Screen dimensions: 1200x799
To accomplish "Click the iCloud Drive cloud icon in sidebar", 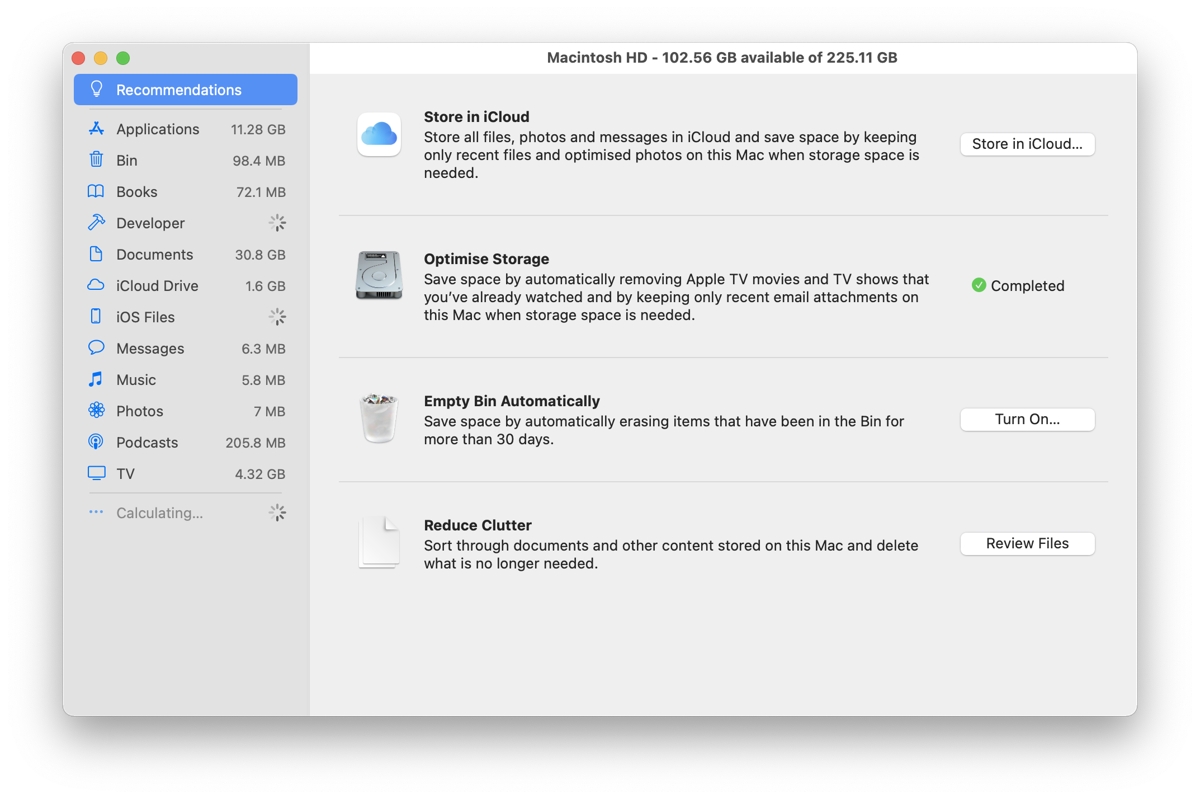I will [96, 285].
